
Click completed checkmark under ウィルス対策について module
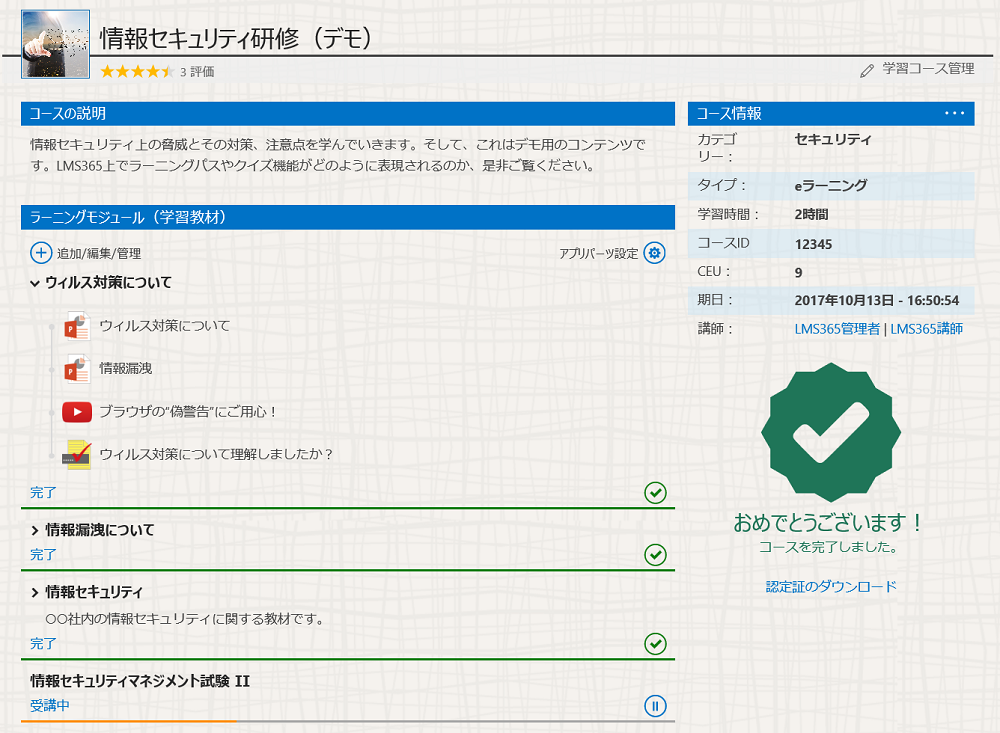coord(655,492)
